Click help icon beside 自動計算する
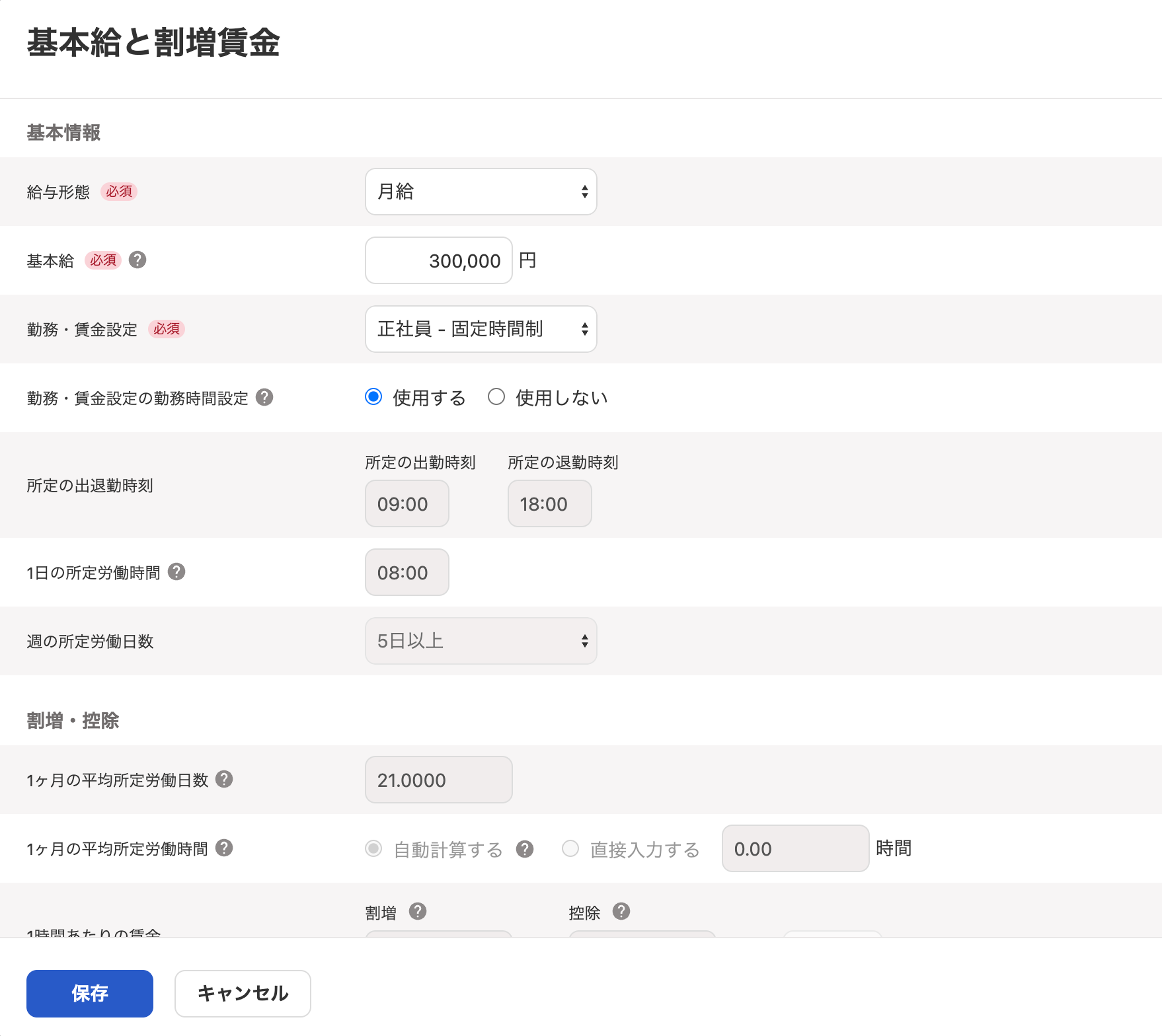Viewport: 1162px width, 1036px height. [525, 849]
